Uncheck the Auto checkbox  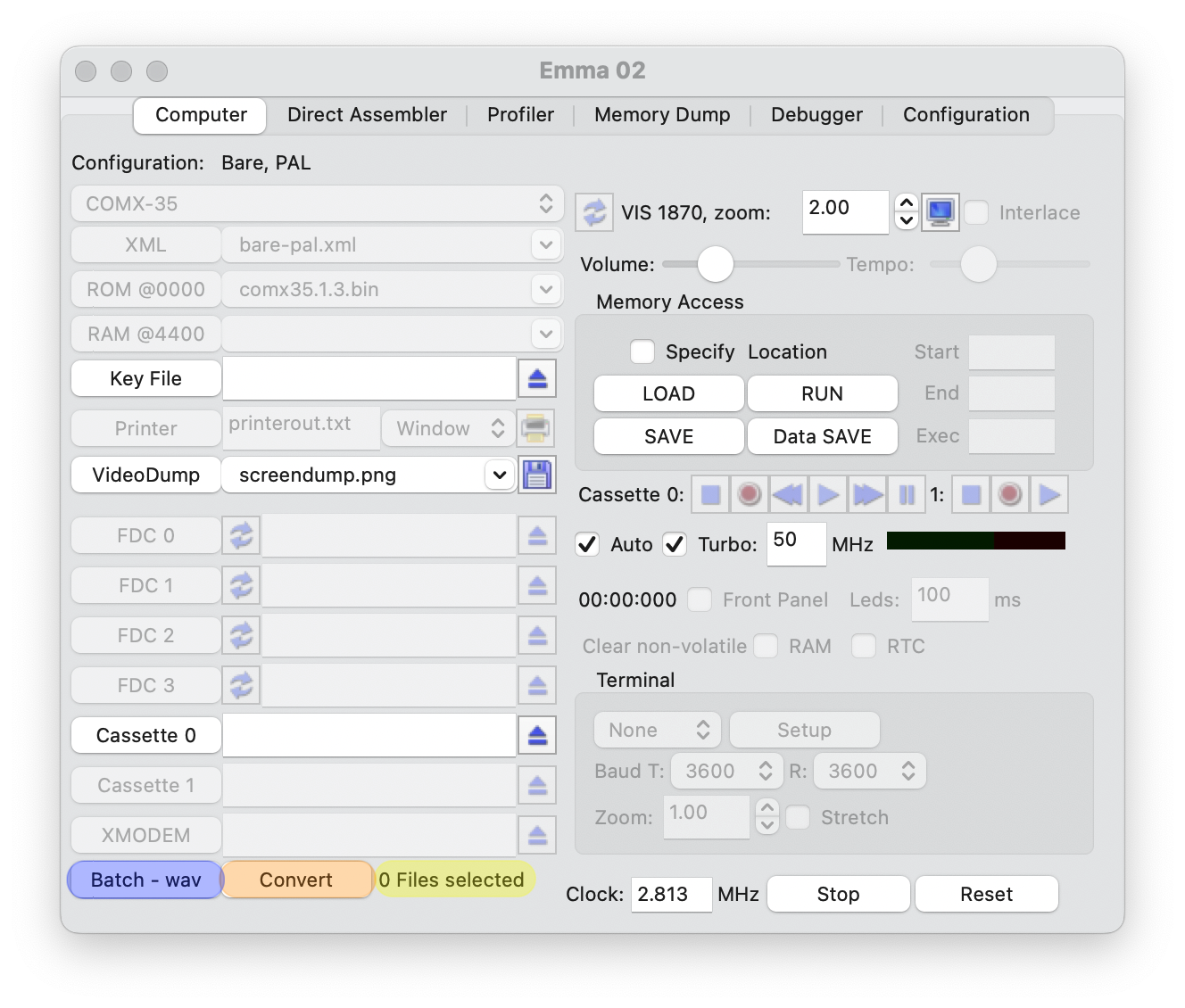pyautogui.click(x=587, y=544)
